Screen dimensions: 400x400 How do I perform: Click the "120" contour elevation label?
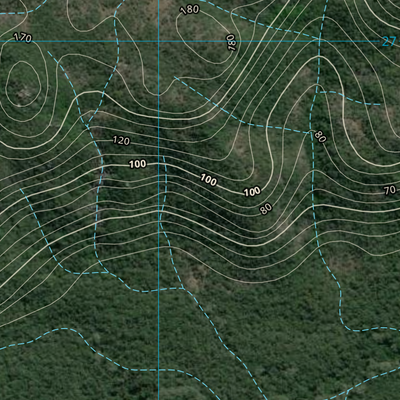121,141
